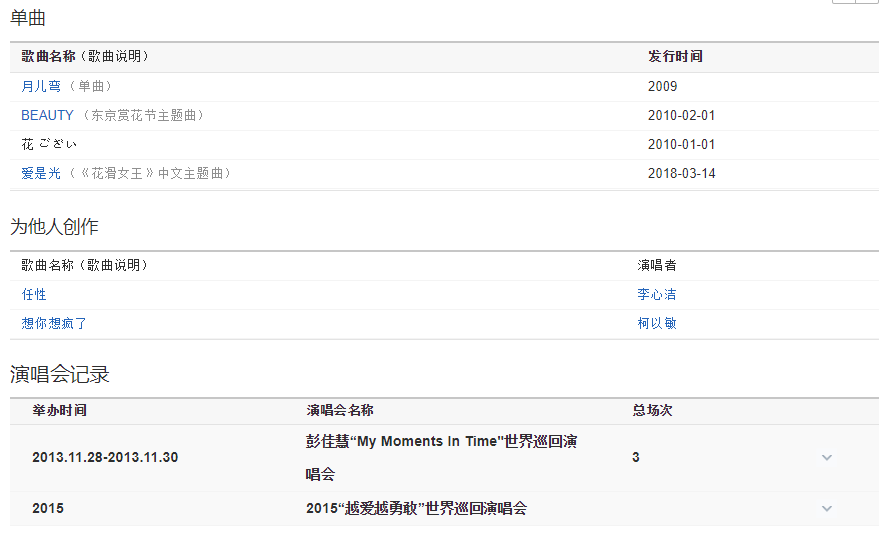The image size is (891, 543).
Task: Open the 任性 song link
Action: pyautogui.click(x=34, y=295)
